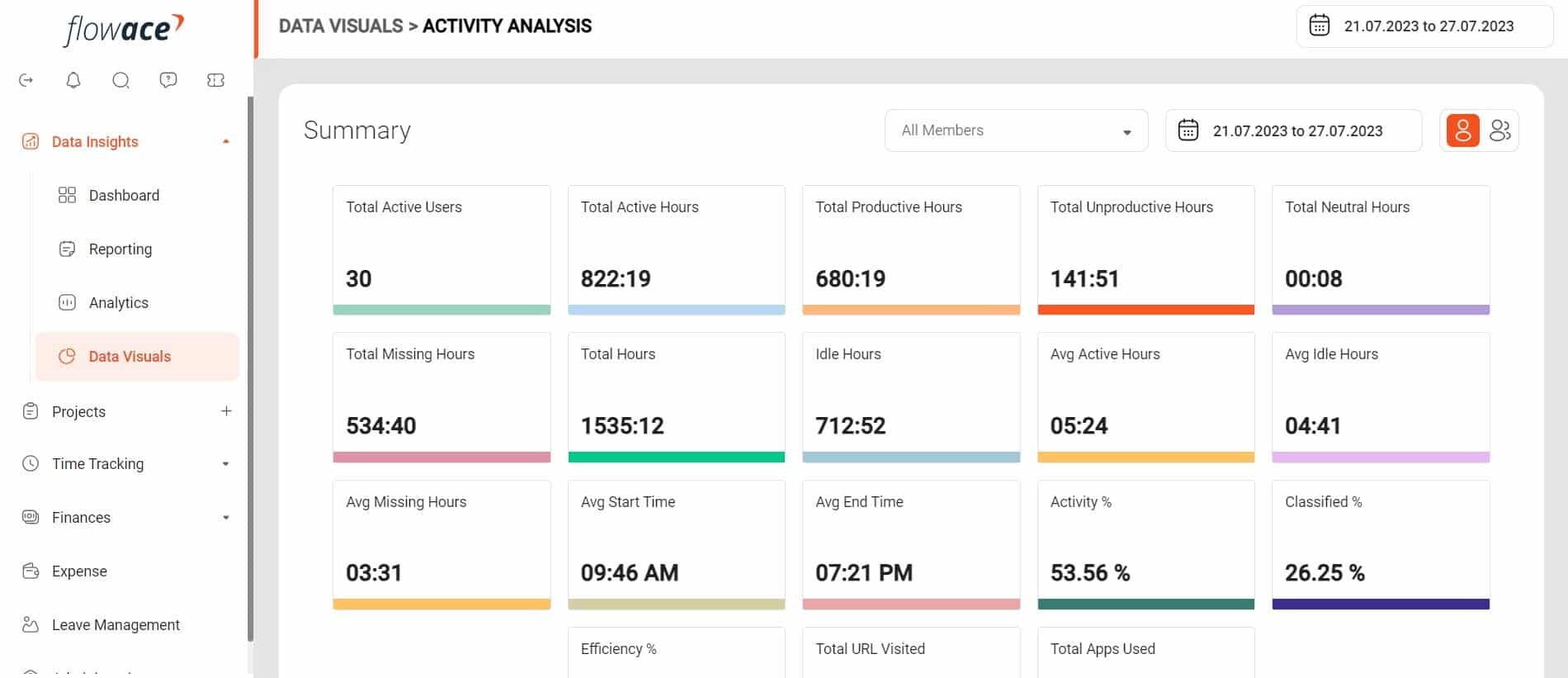This screenshot has height=678, width=1568.
Task: Open the All Members dropdown
Action: click(1016, 130)
